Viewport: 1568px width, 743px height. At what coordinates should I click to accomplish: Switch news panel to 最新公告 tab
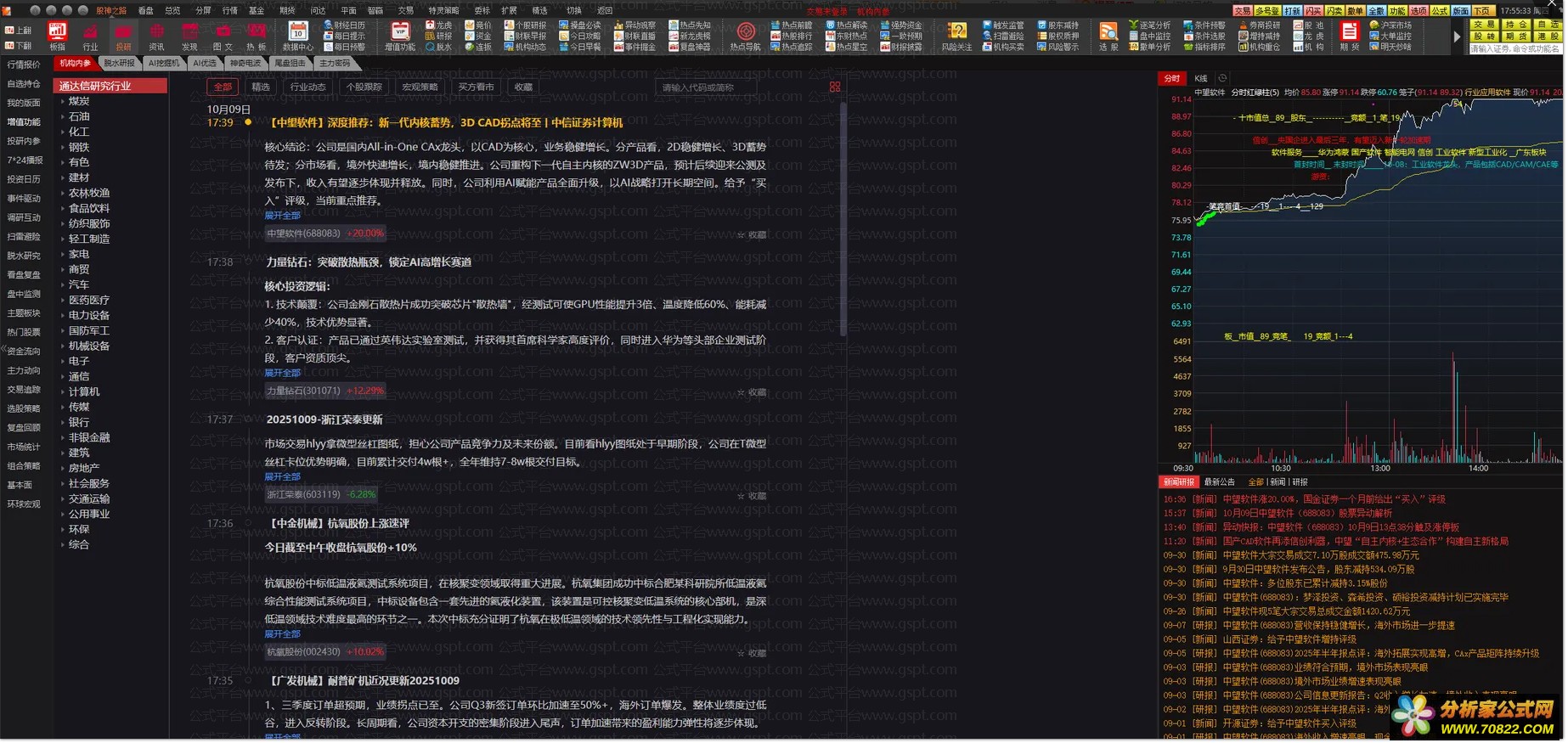(x=1219, y=482)
